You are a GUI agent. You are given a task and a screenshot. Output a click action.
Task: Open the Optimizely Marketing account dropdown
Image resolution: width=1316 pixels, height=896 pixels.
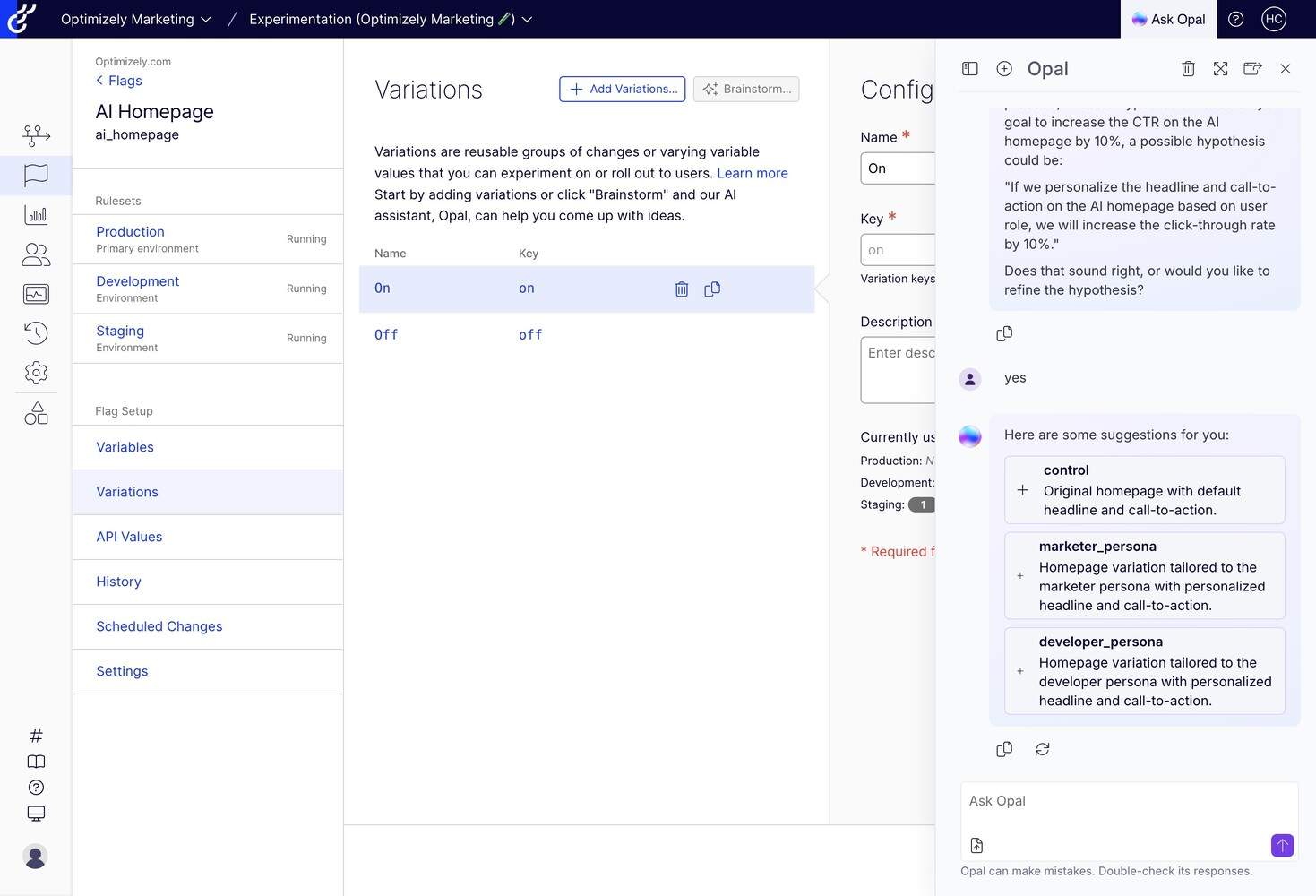click(x=136, y=19)
